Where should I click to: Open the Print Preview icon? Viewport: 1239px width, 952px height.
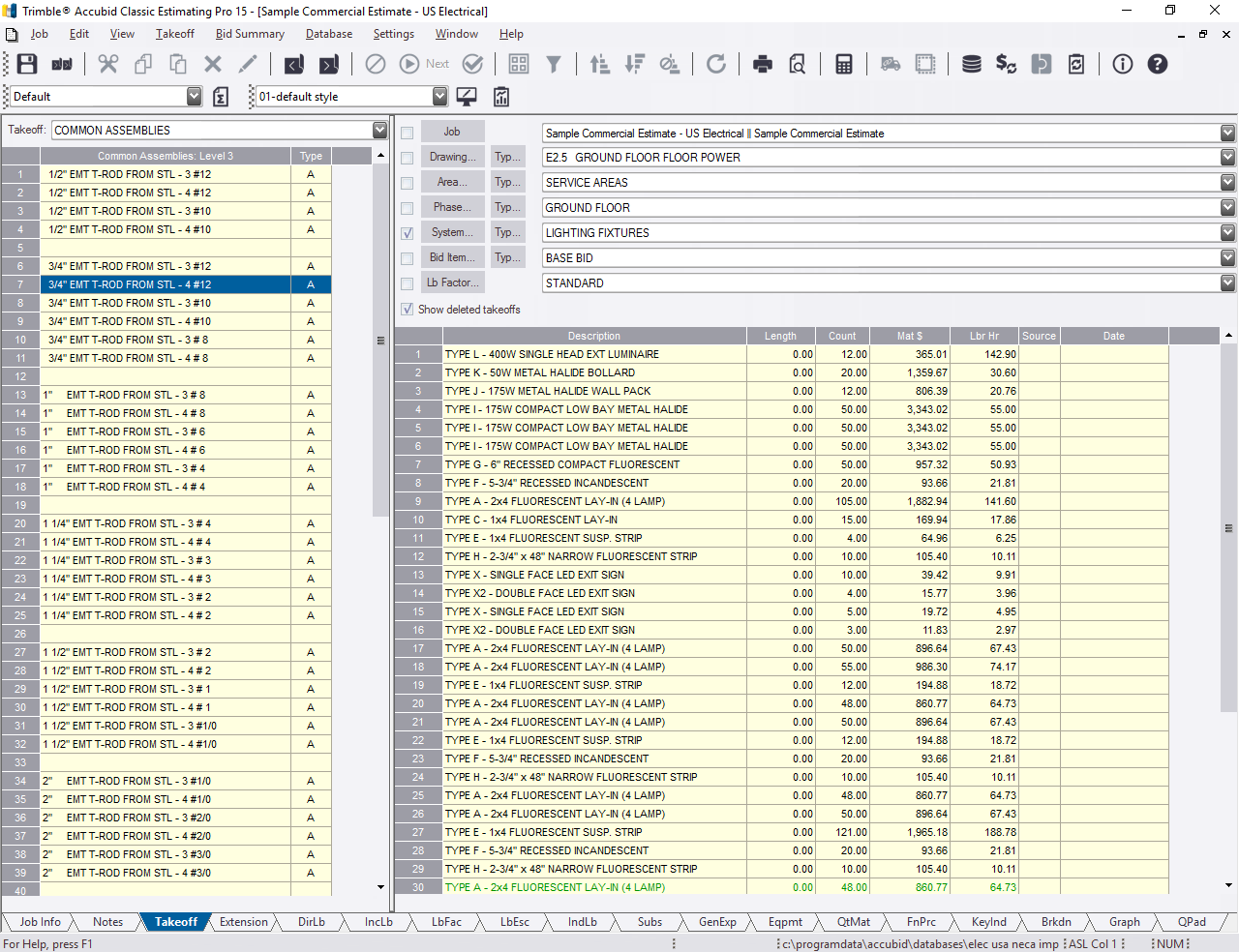click(797, 64)
